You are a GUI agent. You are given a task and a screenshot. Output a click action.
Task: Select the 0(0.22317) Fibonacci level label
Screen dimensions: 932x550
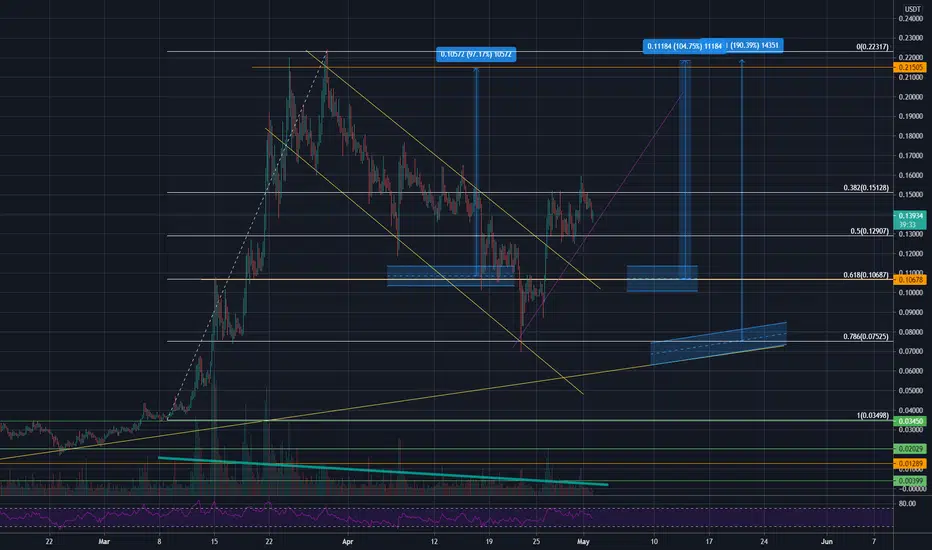[x=872, y=47]
